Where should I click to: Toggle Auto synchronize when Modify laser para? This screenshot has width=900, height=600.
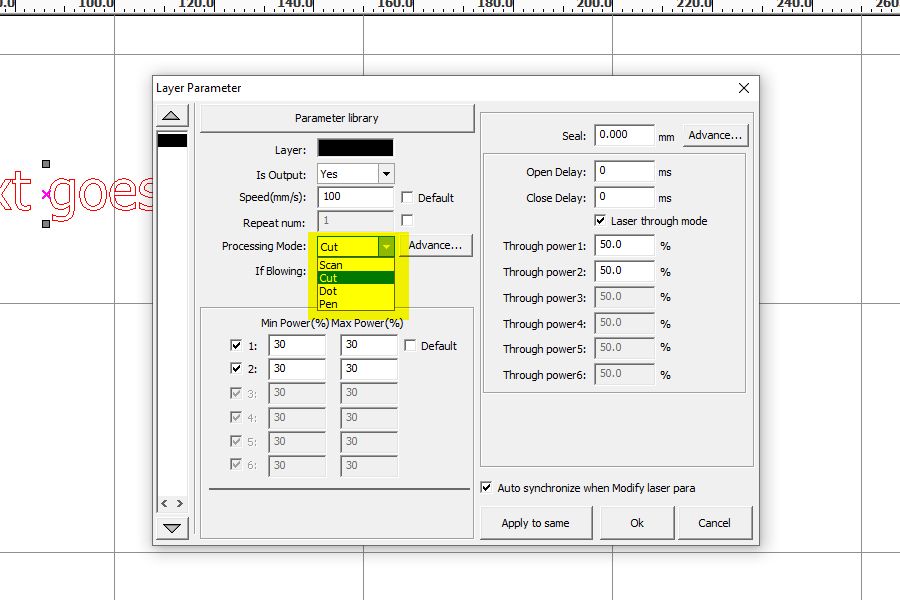click(x=487, y=488)
